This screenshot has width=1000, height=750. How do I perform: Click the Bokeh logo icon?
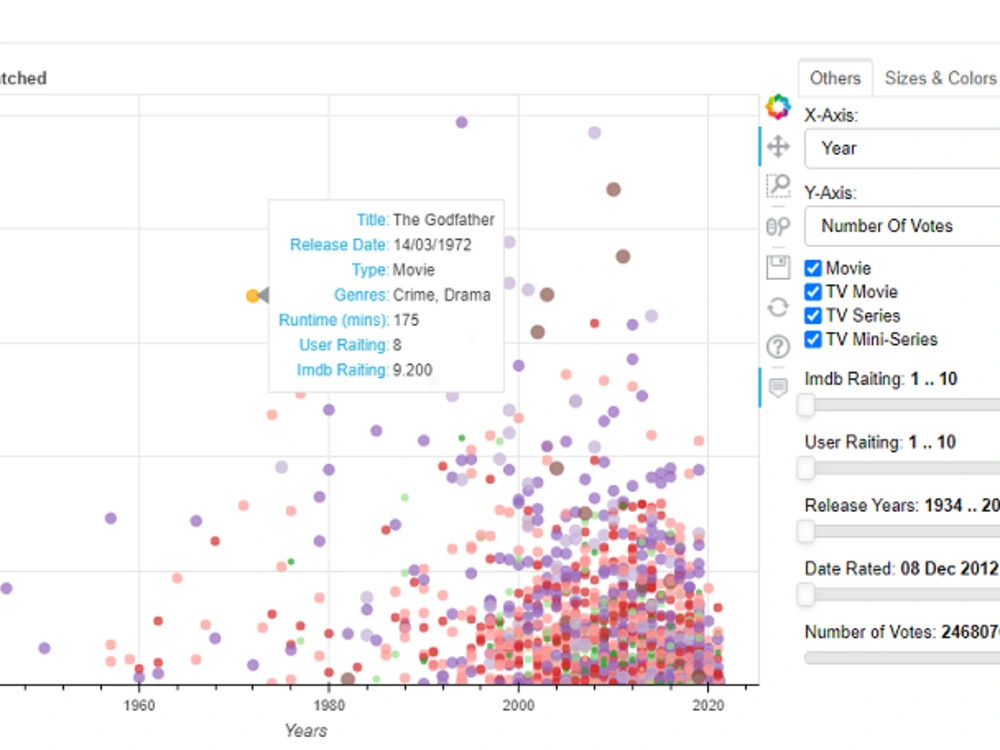[778, 106]
